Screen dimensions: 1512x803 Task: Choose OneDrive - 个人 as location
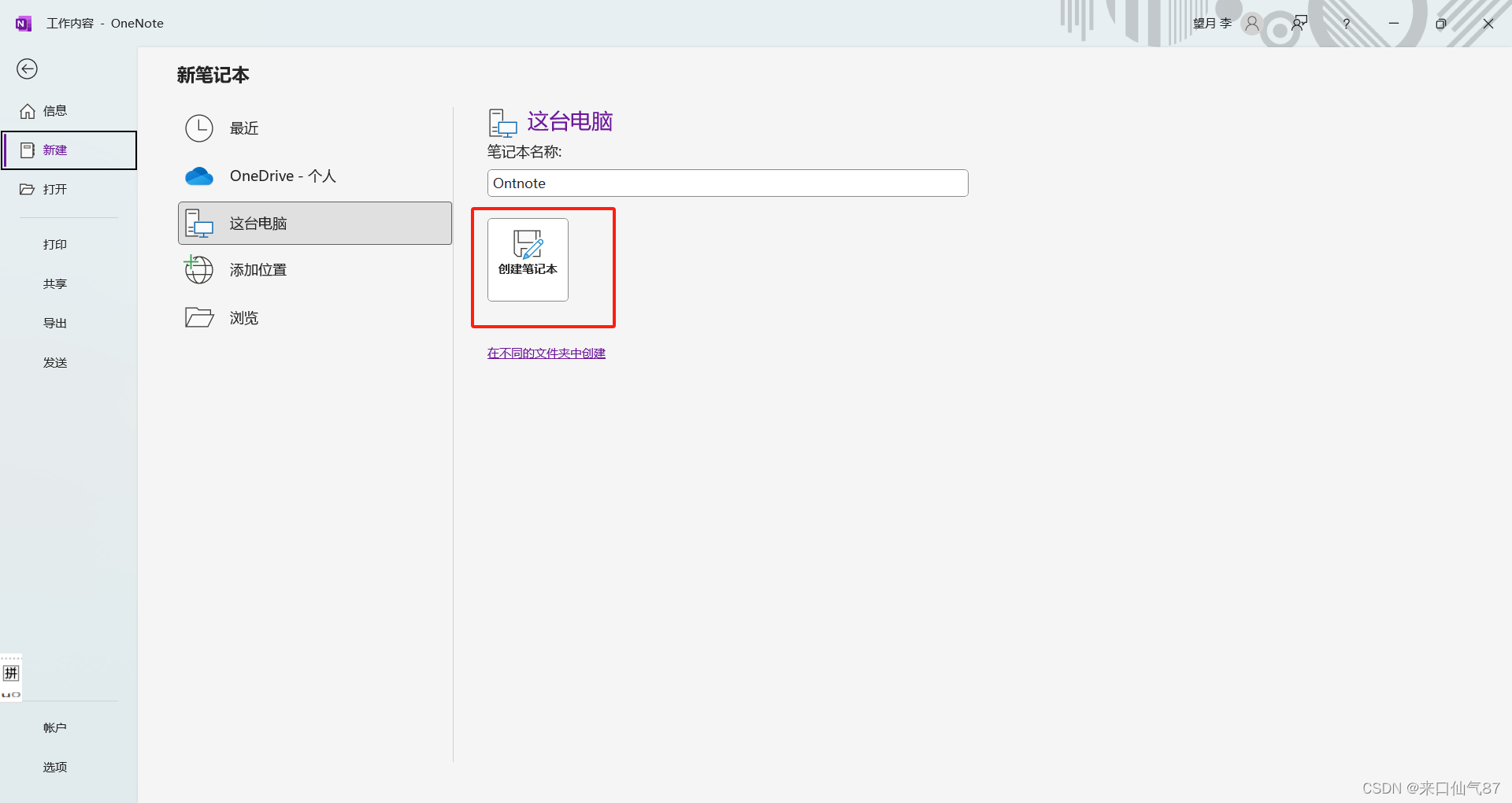[x=315, y=176]
